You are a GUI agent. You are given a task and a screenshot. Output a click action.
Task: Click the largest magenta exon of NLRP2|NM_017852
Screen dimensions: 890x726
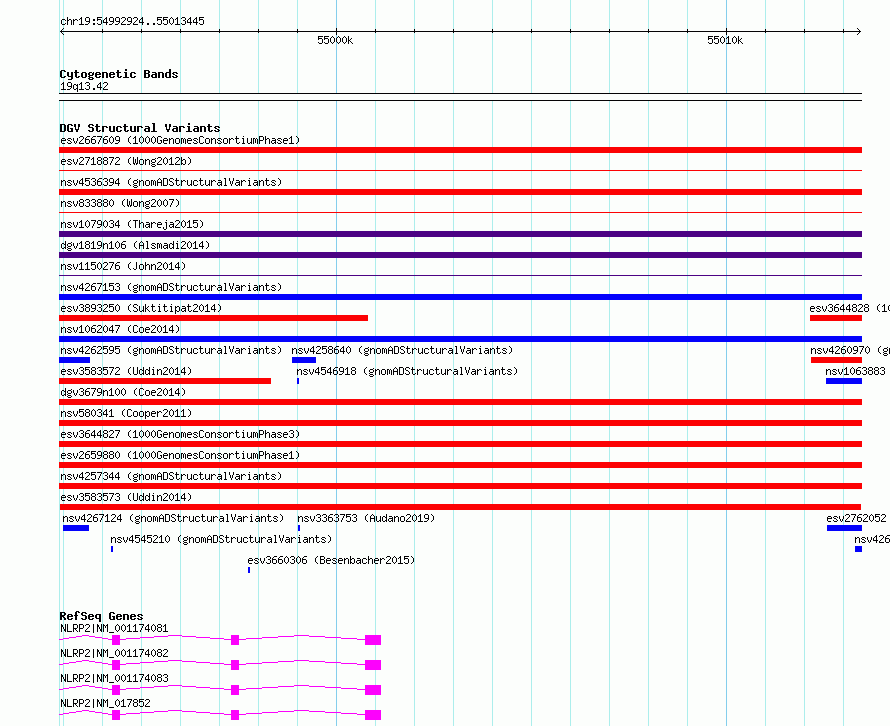coord(373,715)
